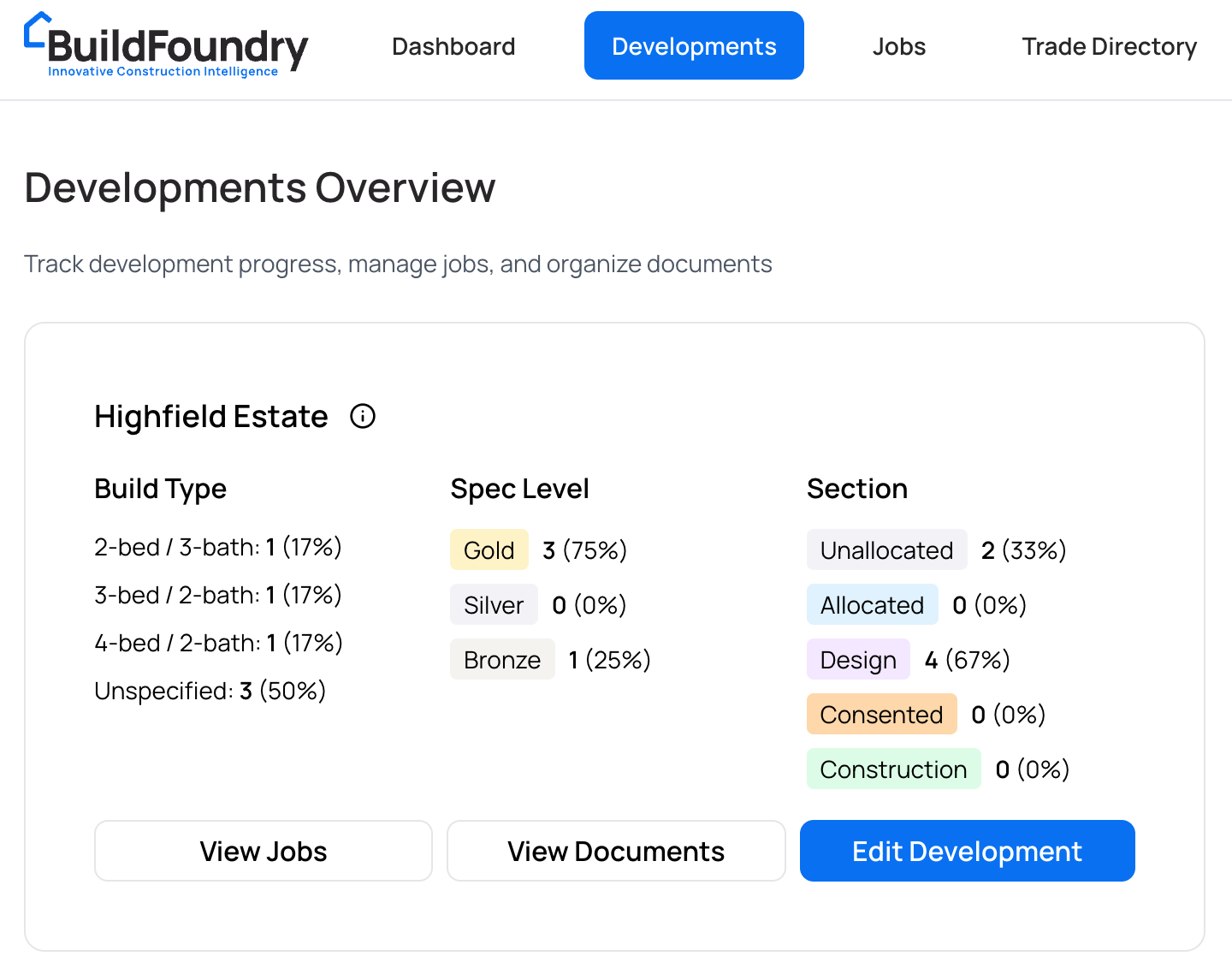The width and height of the screenshot is (1232, 974).
Task: Choose the Allocated section tag
Action: coord(872,605)
